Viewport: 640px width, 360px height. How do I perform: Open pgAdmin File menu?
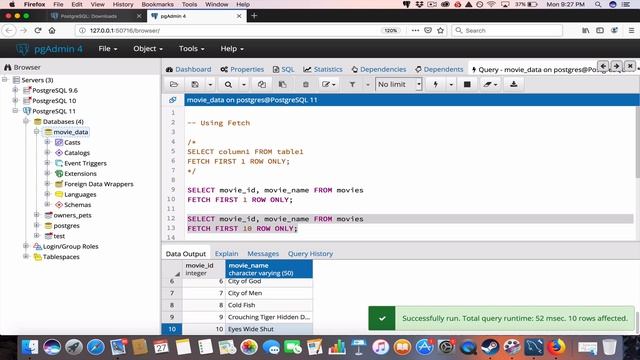[108, 49]
